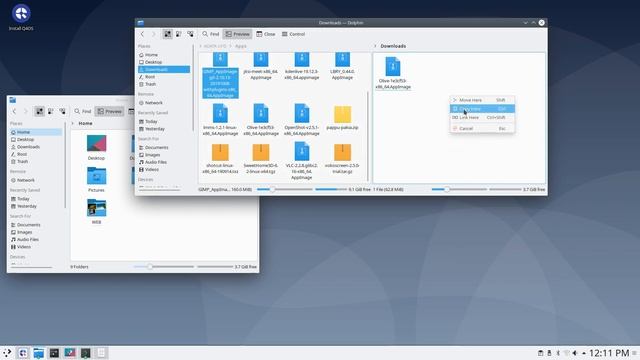Adjust zoom slider in Home window status bar

tap(164, 267)
